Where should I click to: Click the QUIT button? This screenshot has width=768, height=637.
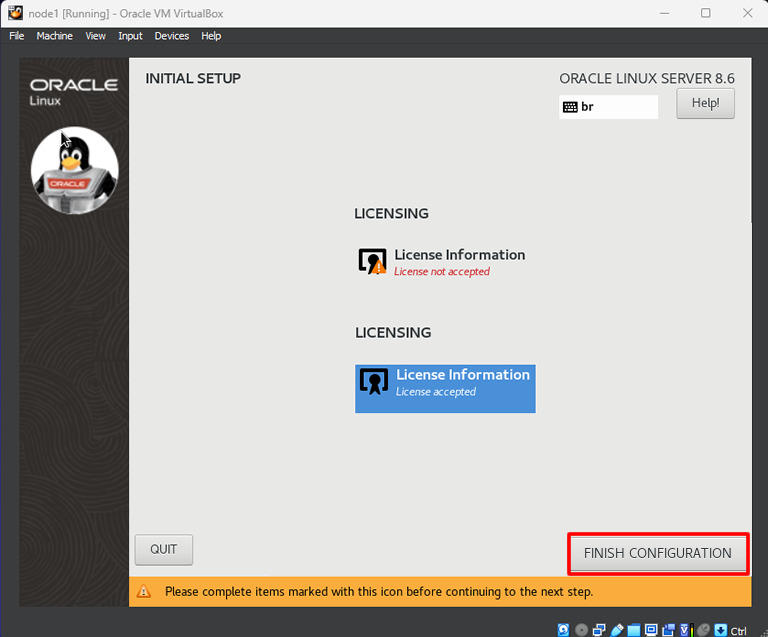coord(164,549)
